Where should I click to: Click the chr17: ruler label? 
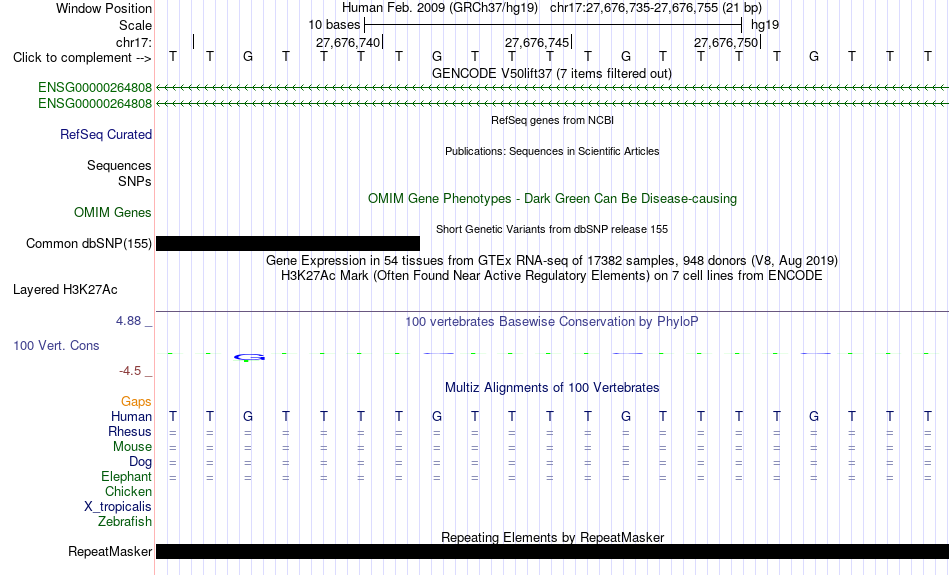pyautogui.click(x=134, y=42)
